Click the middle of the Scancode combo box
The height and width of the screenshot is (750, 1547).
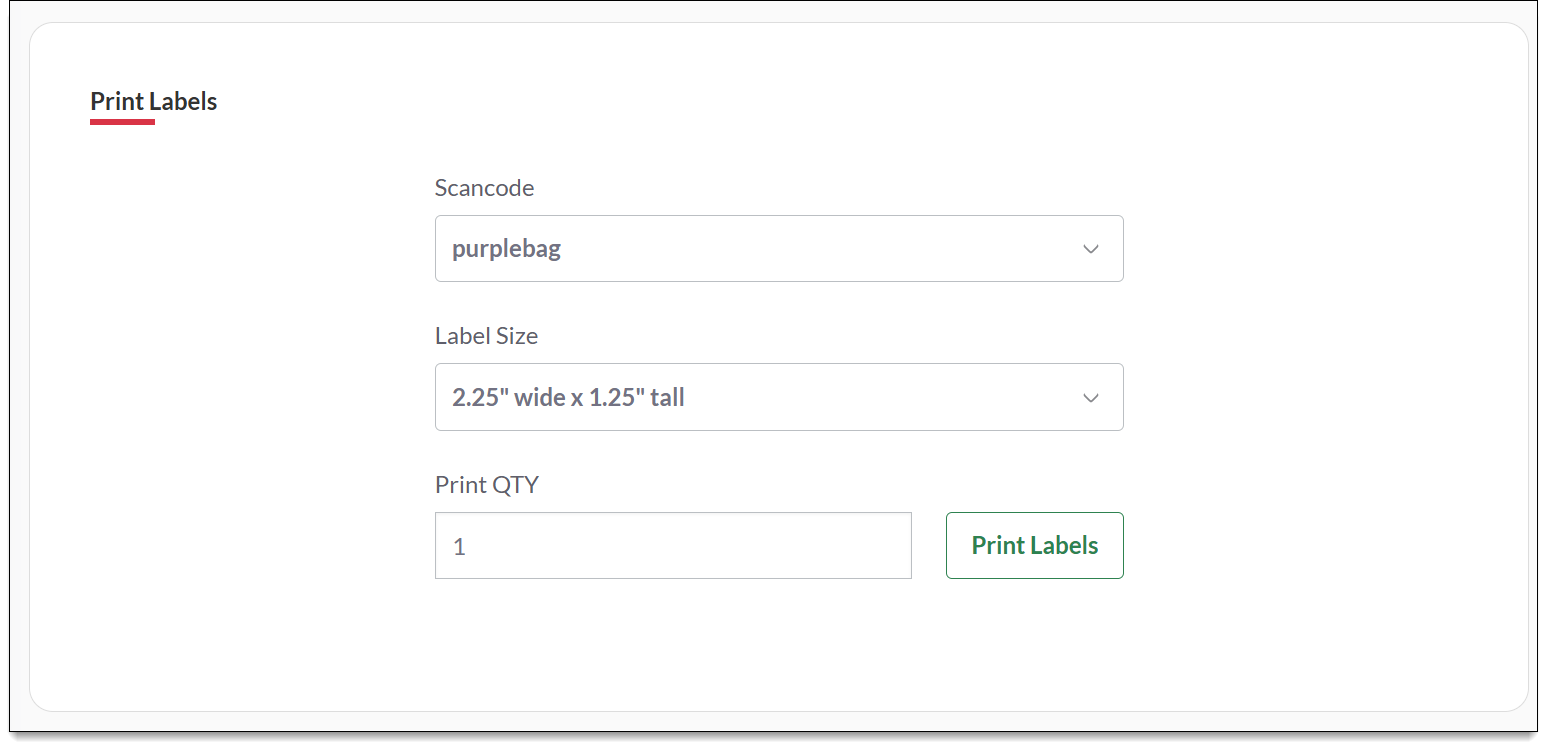(779, 249)
